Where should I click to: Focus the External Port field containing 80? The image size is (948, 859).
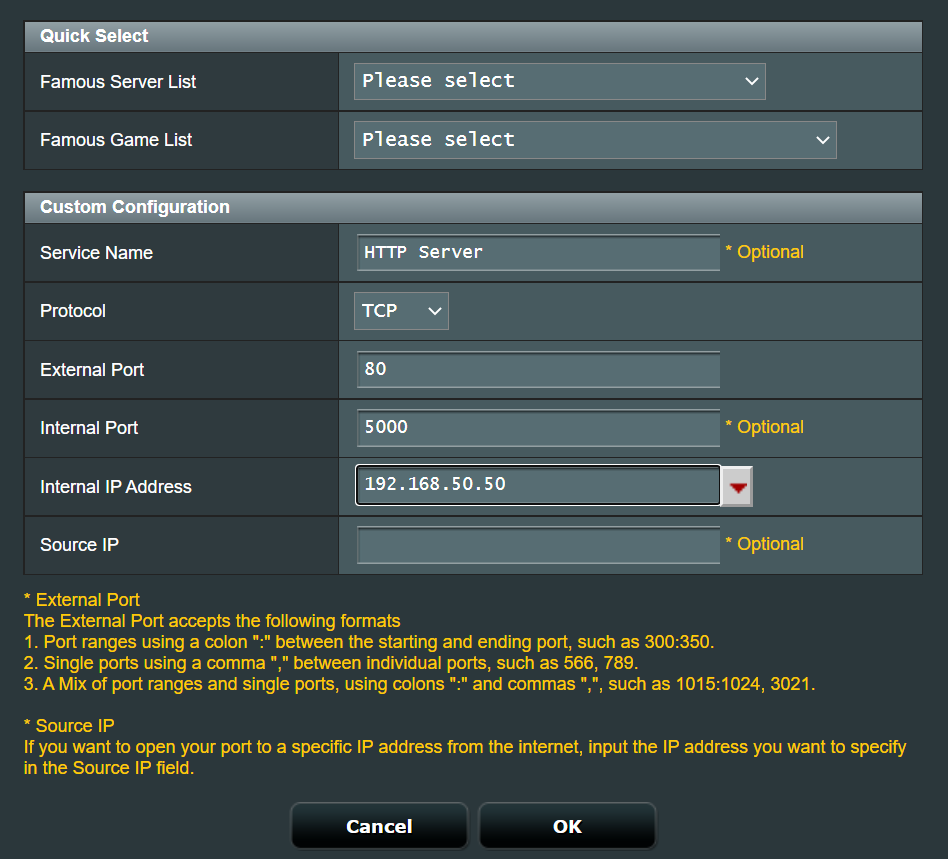tap(538, 369)
